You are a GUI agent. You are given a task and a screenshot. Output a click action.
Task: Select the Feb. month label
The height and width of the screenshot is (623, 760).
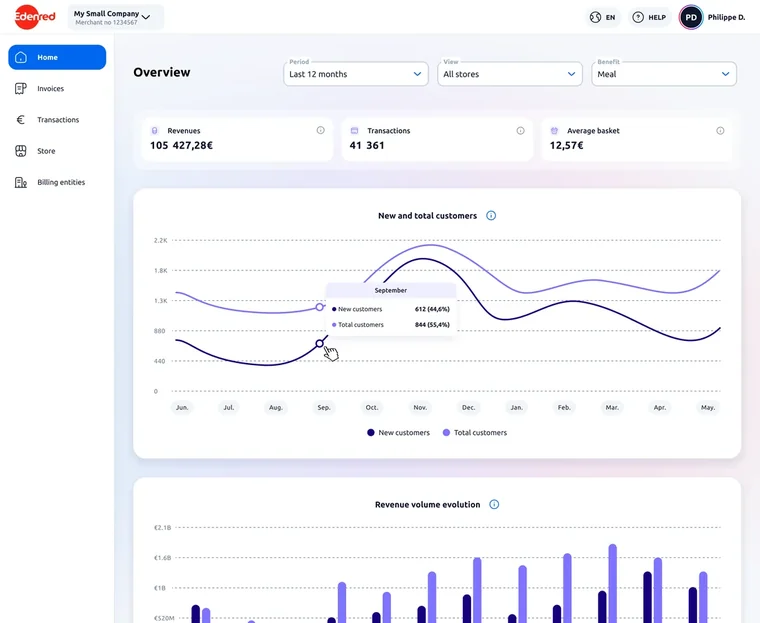pos(564,408)
